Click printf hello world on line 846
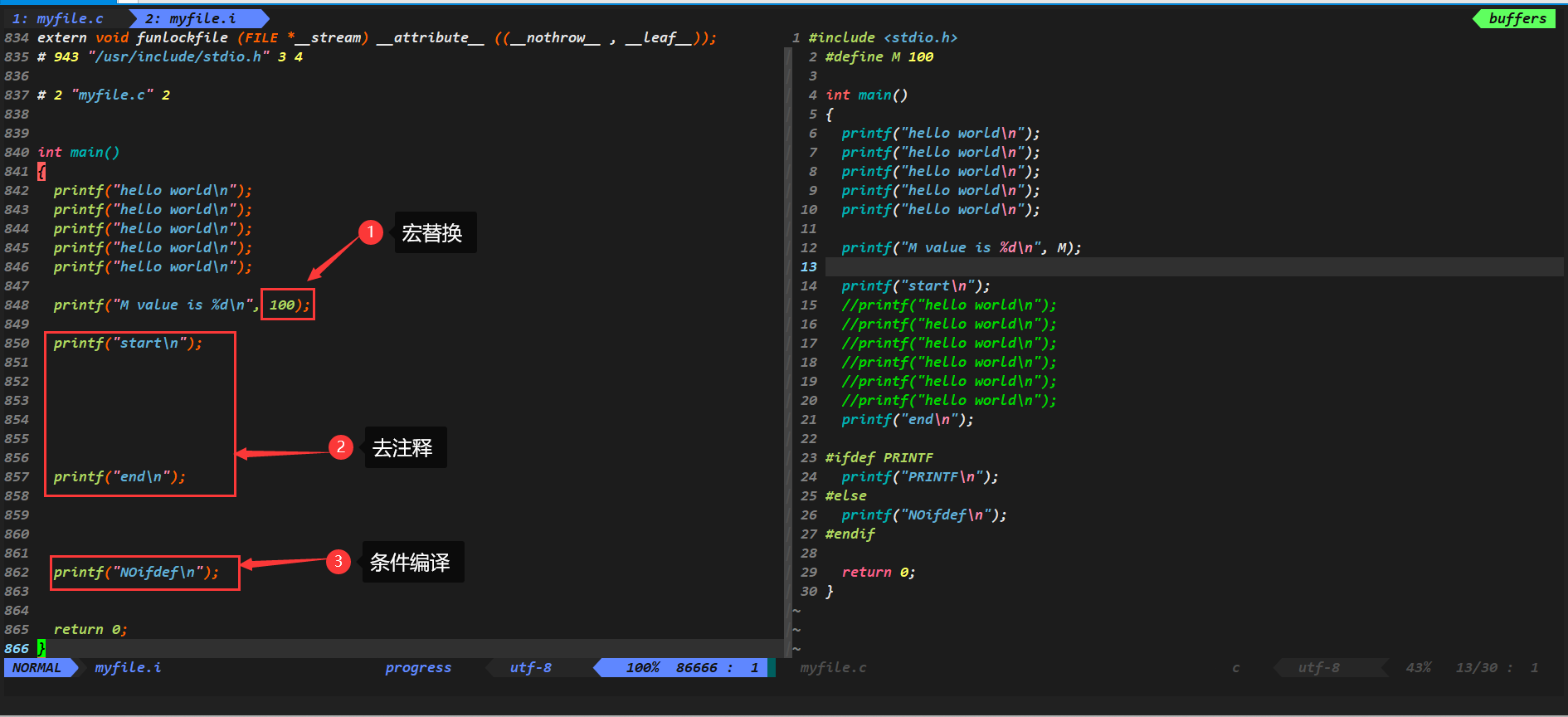This screenshot has height=717, width=1568. [x=153, y=267]
